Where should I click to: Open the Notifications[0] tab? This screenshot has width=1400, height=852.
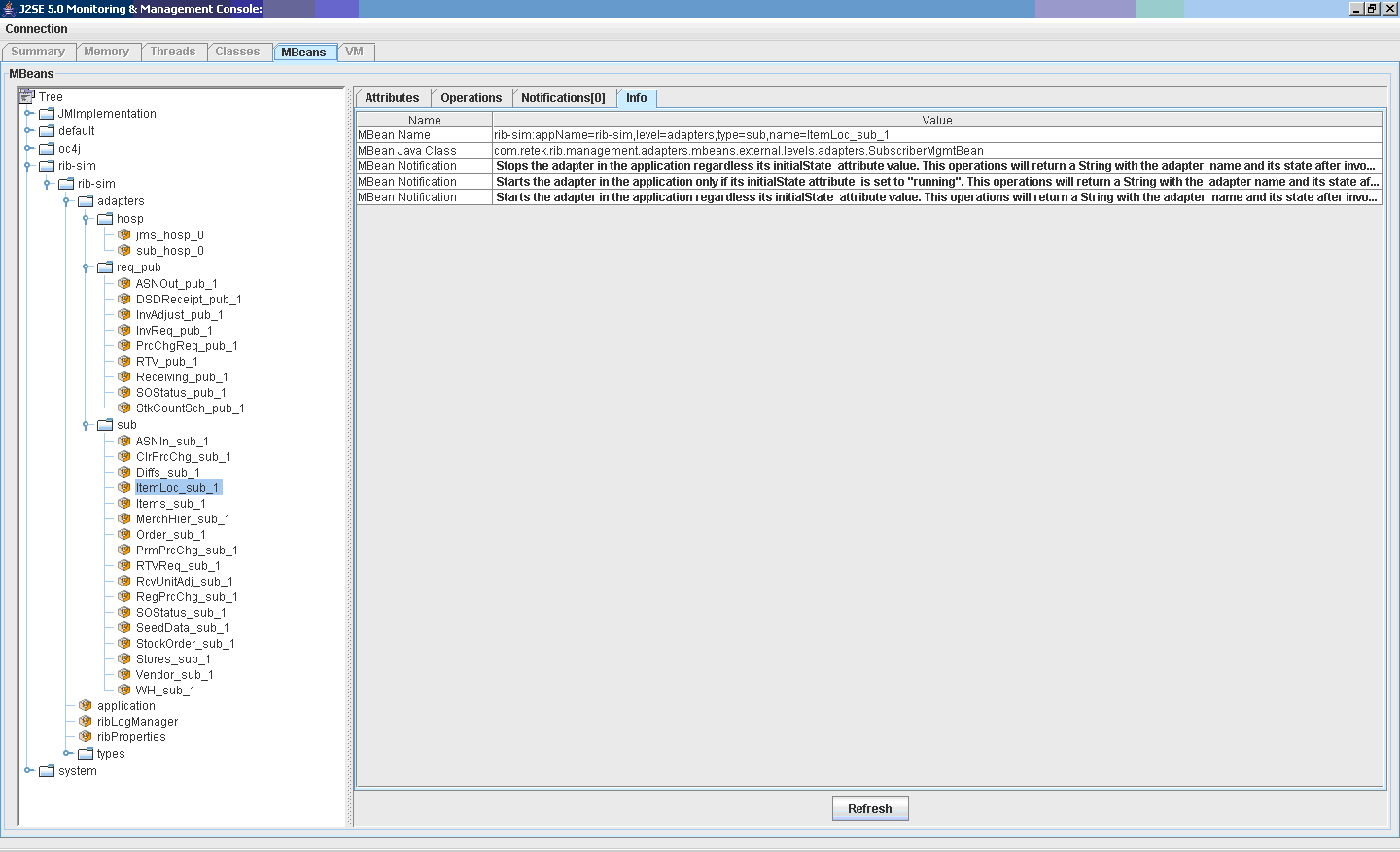[x=564, y=97]
